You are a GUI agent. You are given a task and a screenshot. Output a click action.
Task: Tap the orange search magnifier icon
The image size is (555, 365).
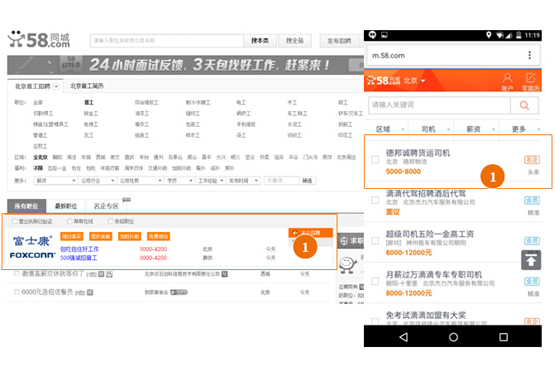pos(524,105)
